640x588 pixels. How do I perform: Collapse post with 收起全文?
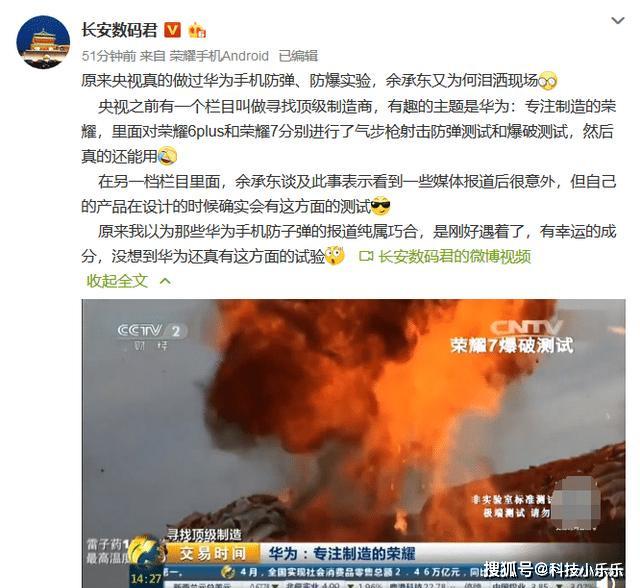(117, 281)
